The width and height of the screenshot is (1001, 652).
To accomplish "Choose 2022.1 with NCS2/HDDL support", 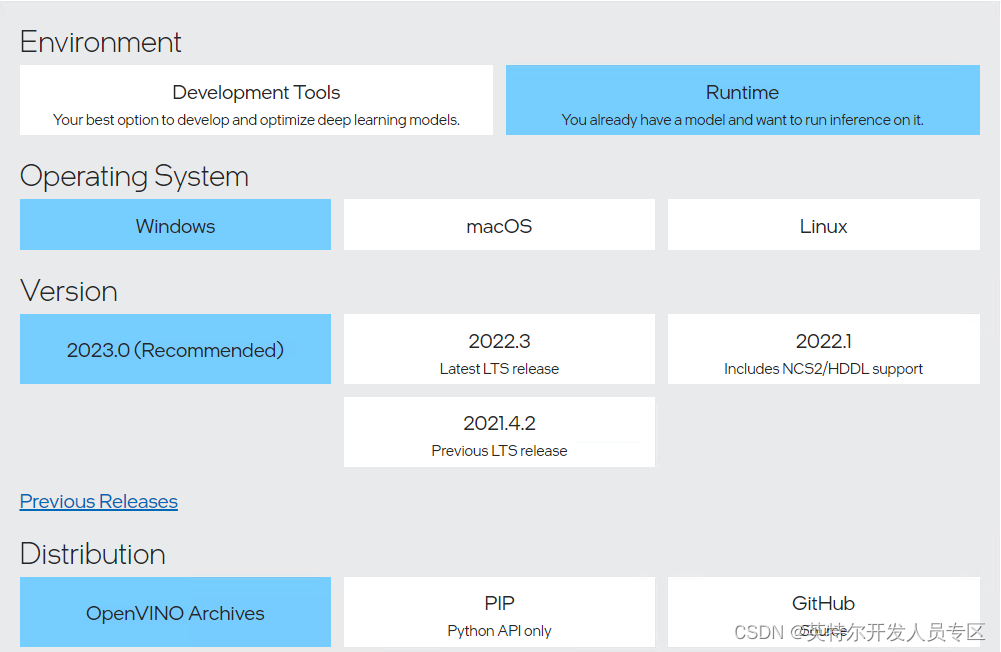I will point(823,349).
